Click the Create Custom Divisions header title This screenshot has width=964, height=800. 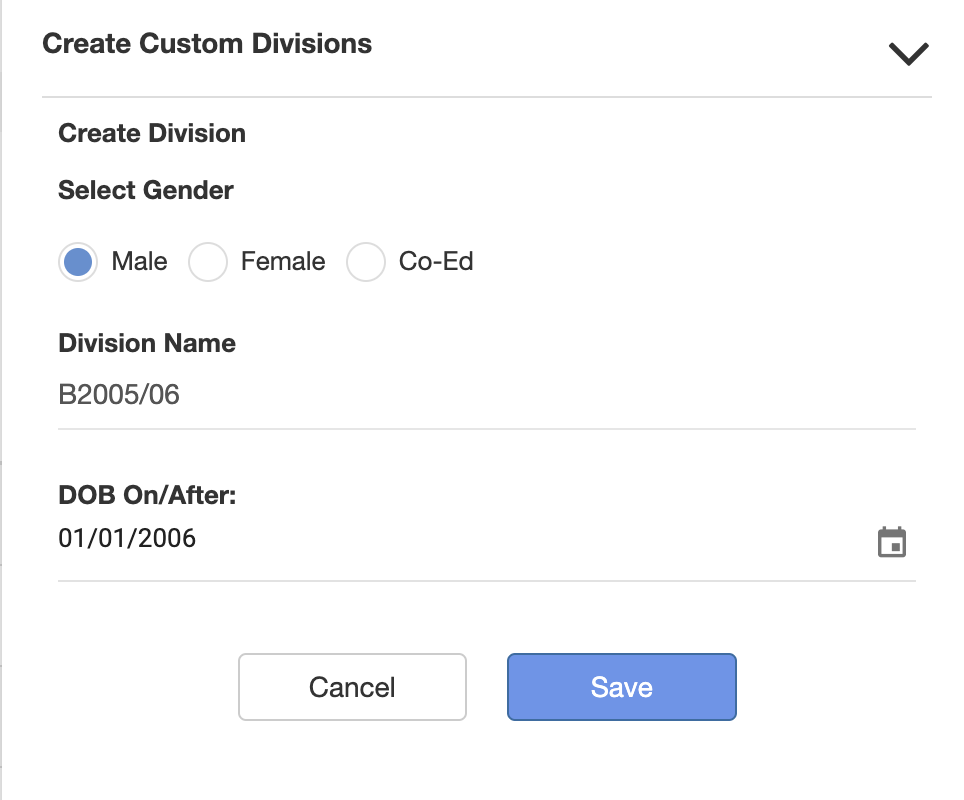click(x=207, y=44)
